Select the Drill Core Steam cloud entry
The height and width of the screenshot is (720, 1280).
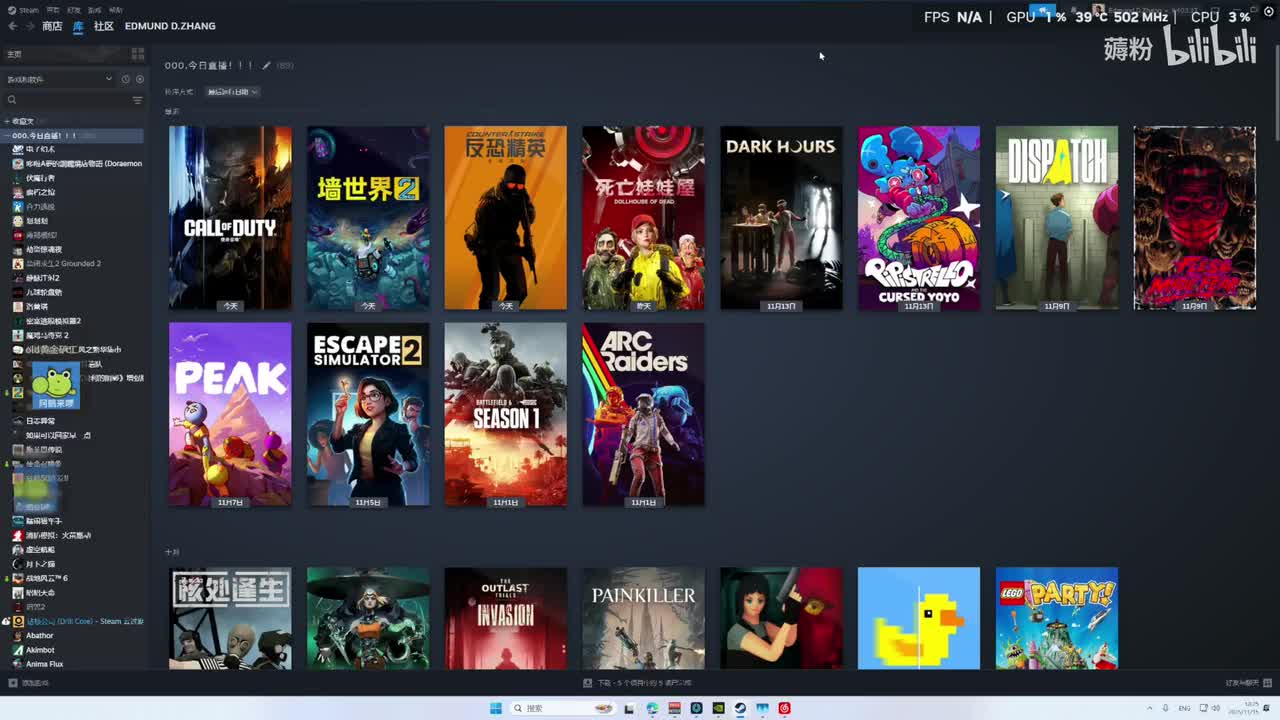[85, 621]
